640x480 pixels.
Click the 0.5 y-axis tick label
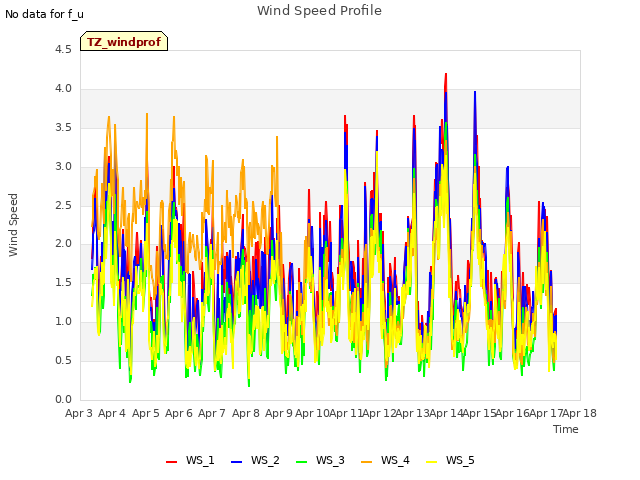point(63,360)
